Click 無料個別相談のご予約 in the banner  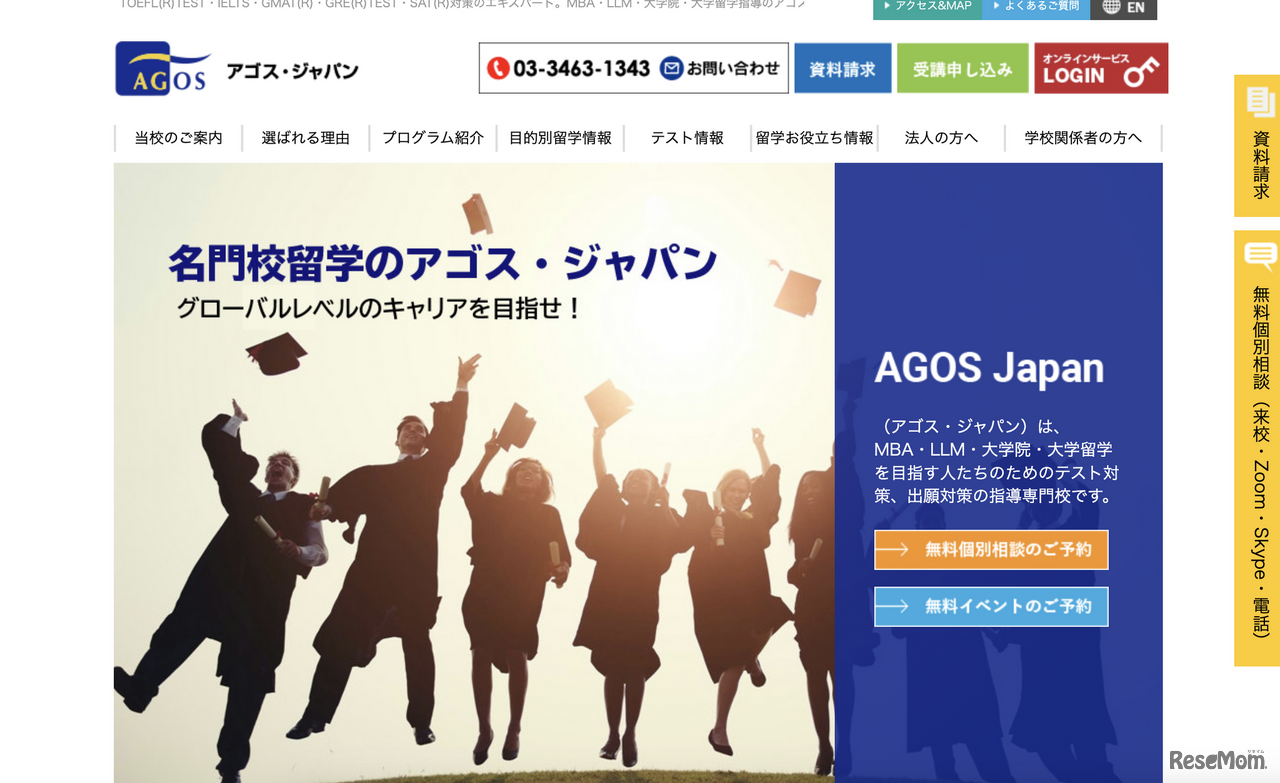(991, 549)
